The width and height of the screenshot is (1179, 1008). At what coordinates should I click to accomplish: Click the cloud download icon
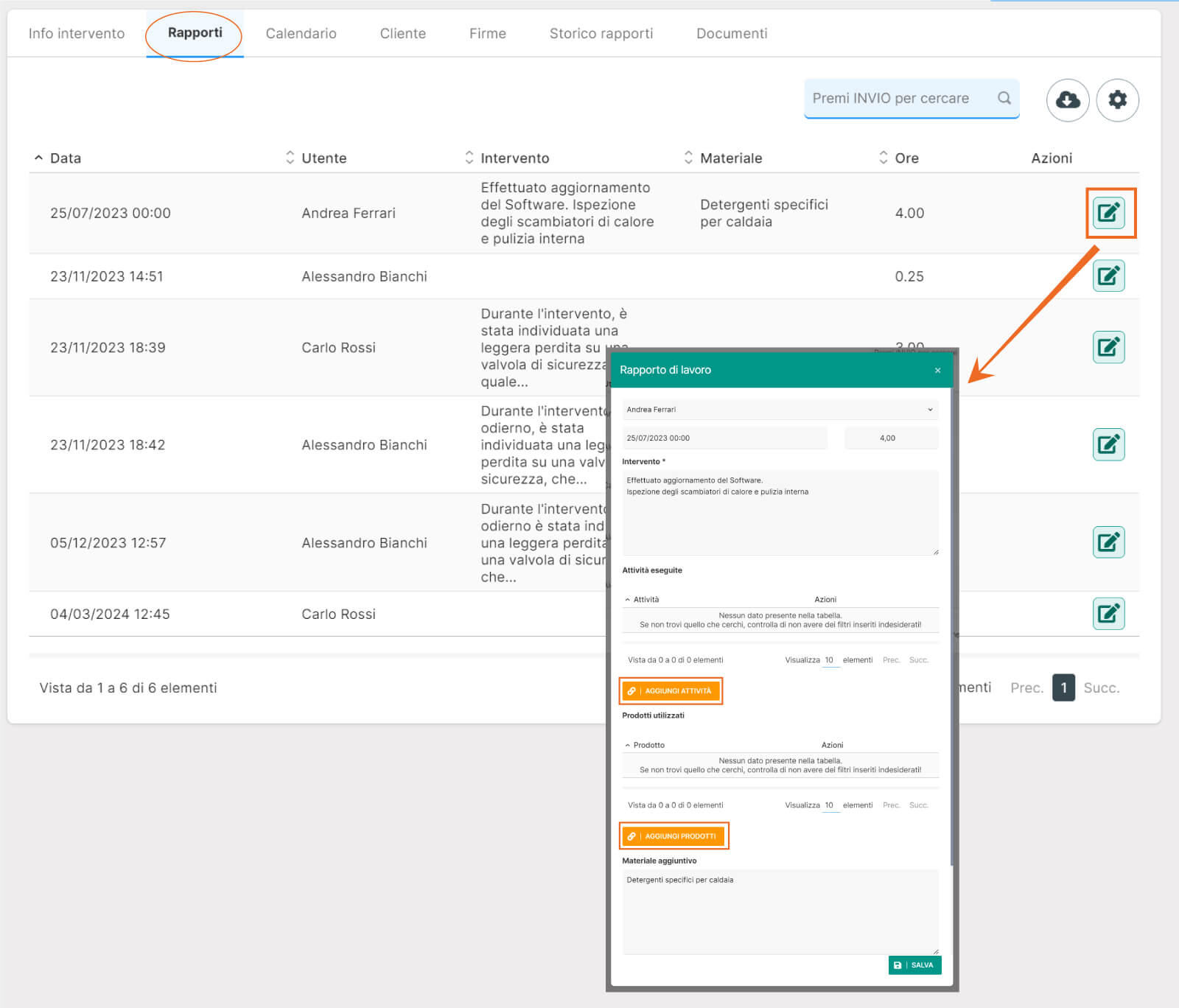pos(1067,99)
